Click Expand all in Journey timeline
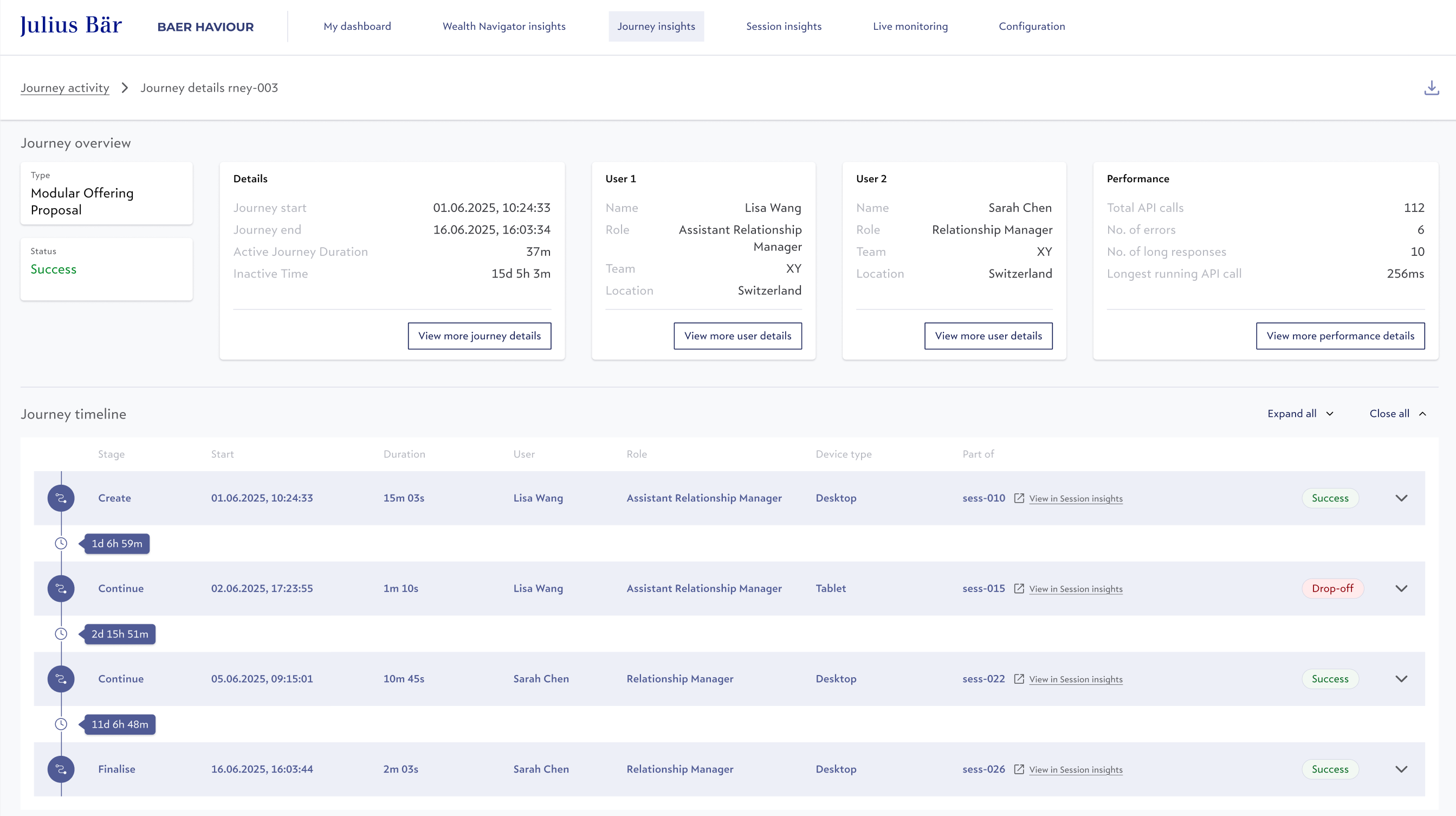 coord(1300,413)
